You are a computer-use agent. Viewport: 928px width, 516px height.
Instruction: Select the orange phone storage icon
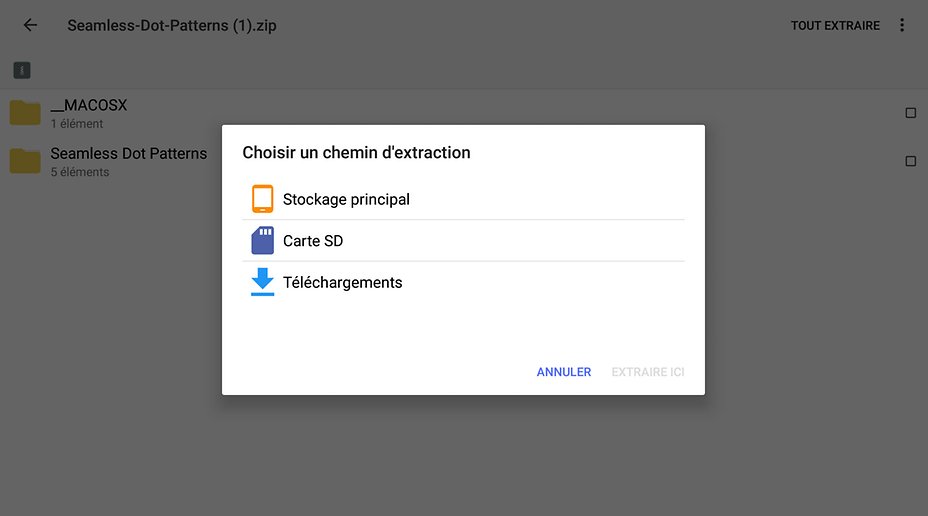[262, 199]
